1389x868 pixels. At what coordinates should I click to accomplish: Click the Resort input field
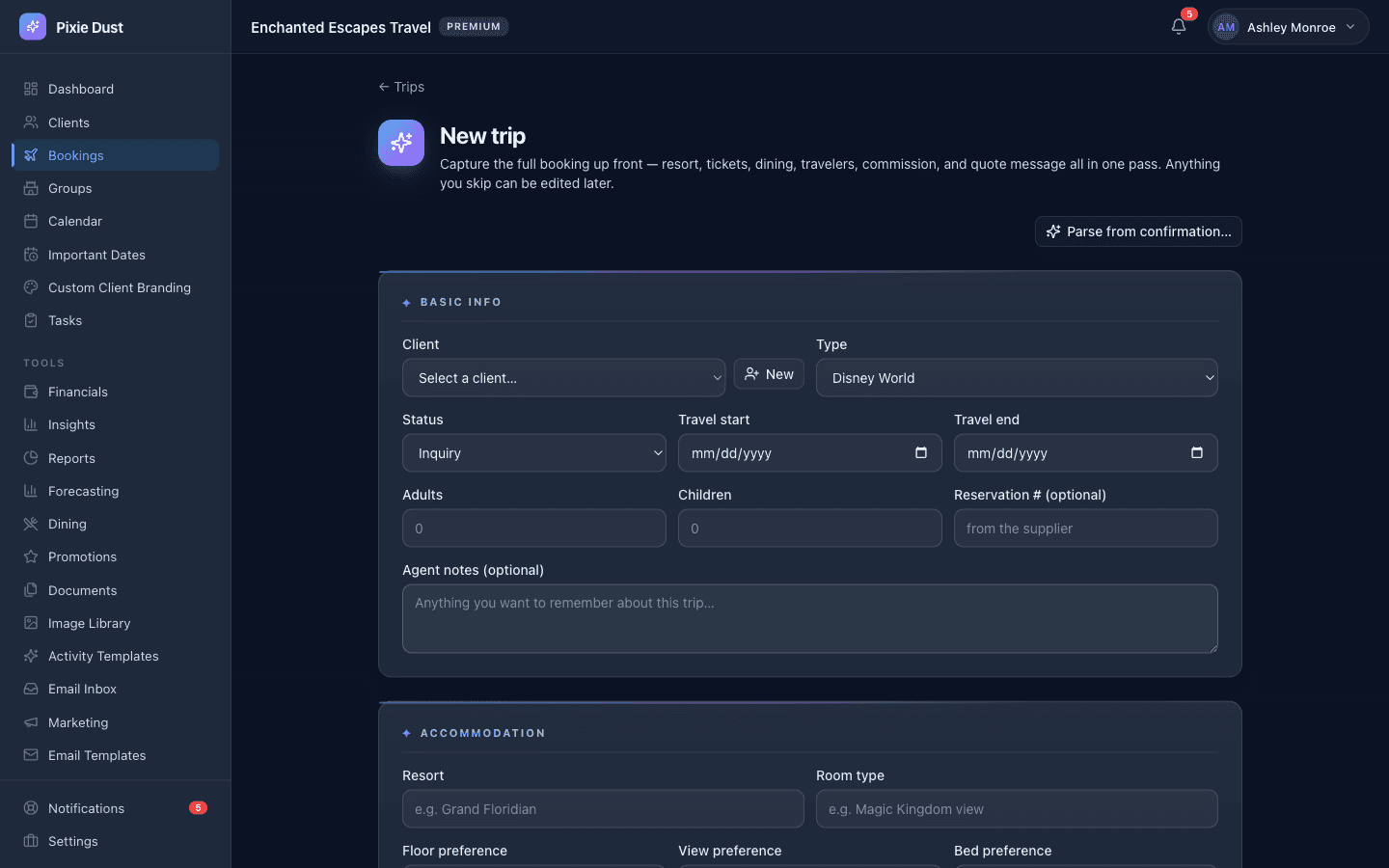[x=603, y=809]
